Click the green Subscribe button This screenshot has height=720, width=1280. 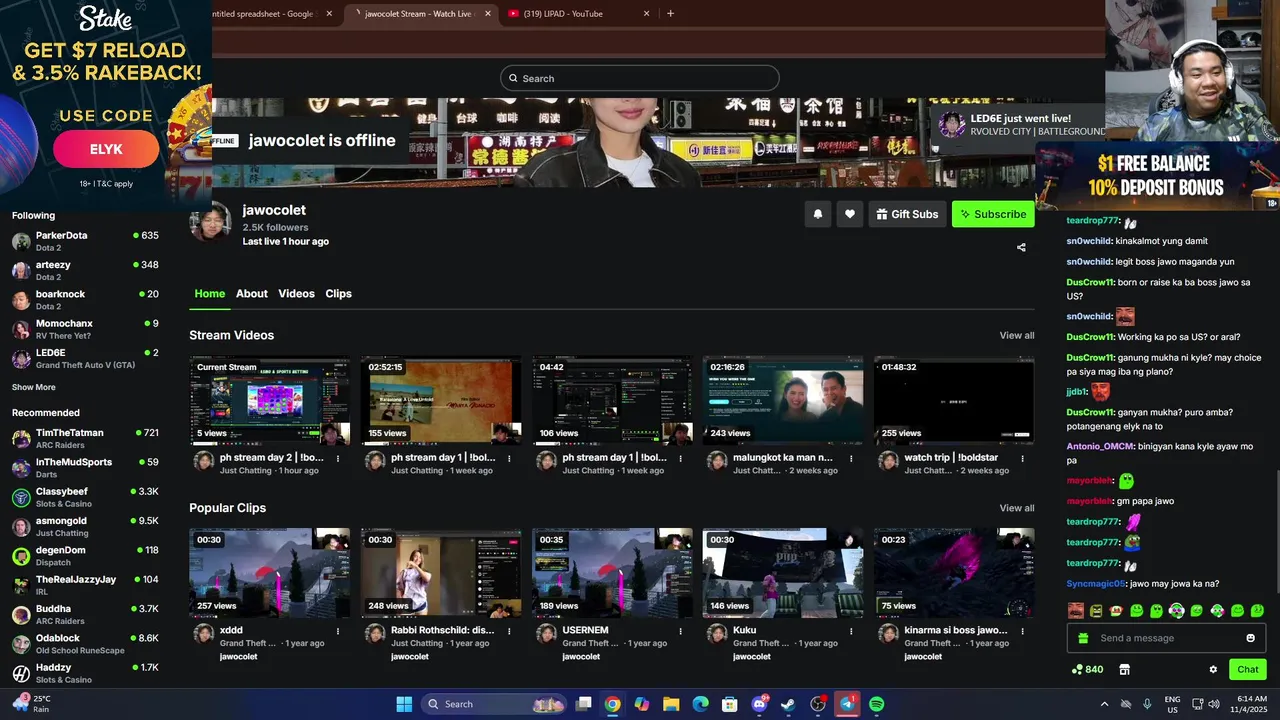point(993,214)
